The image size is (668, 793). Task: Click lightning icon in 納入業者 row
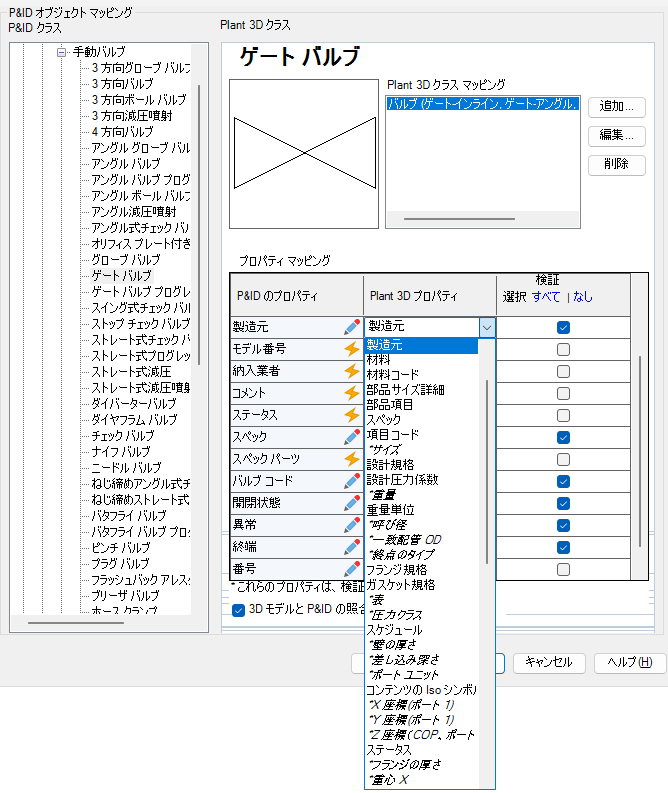[x=352, y=371]
